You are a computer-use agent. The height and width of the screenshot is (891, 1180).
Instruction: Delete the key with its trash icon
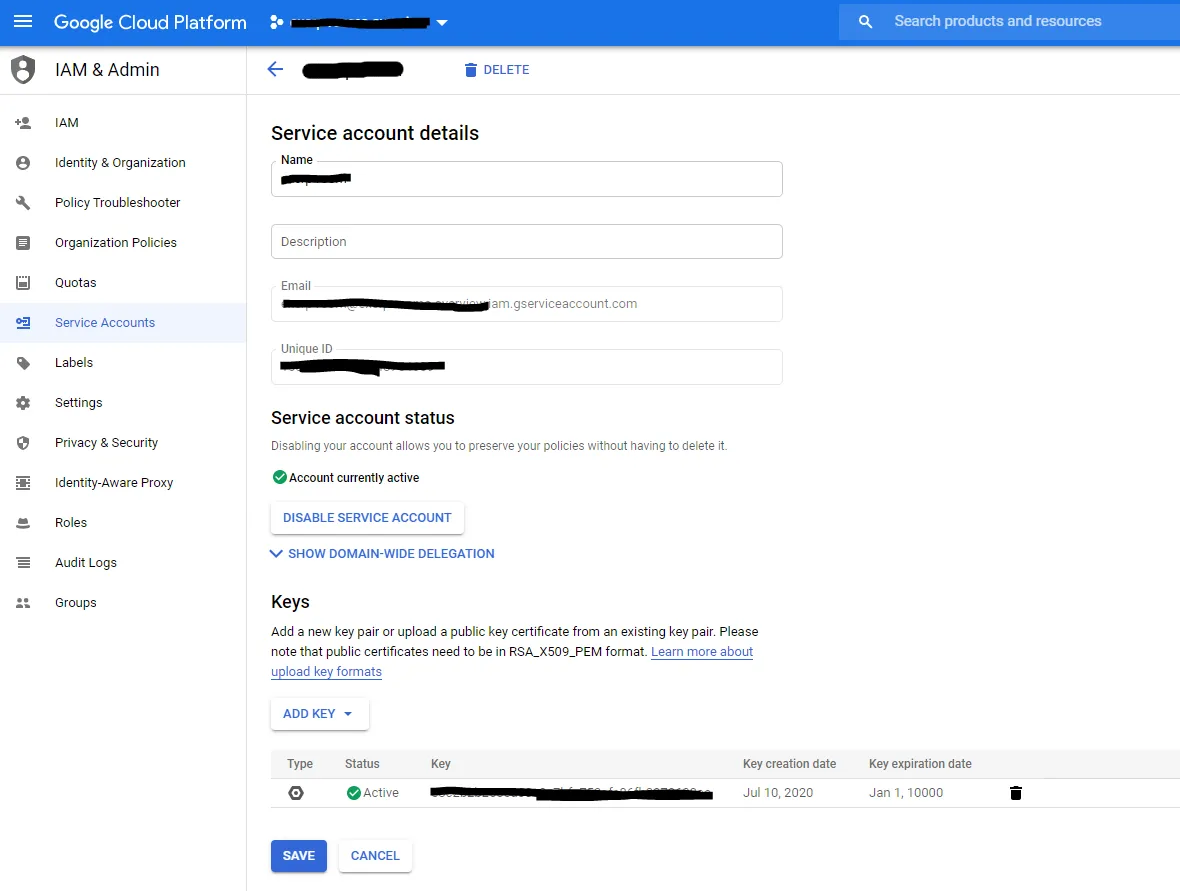(x=1016, y=793)
